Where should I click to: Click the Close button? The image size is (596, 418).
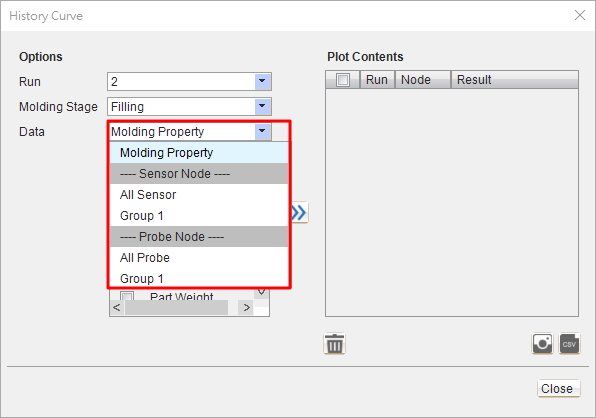pos(558,388)
